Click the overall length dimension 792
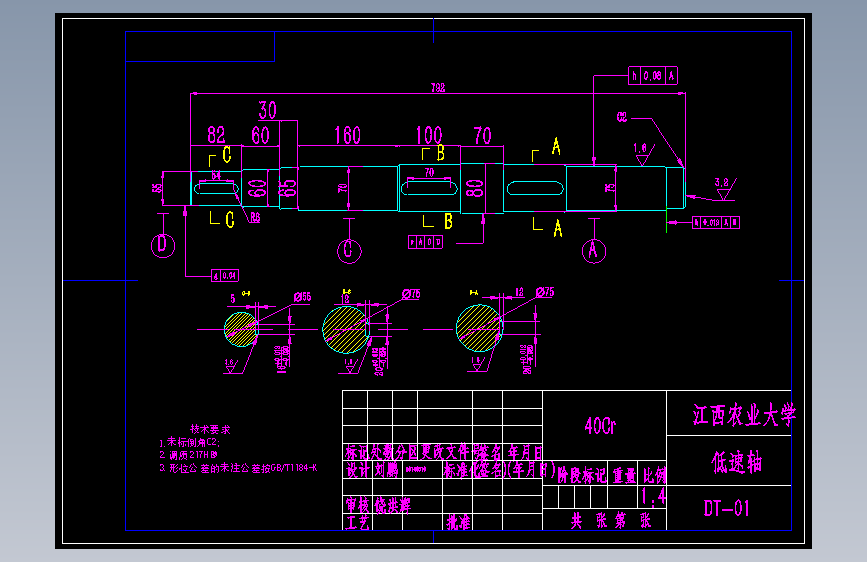The height and width of the screenshot is (562, 867). (x=437, y=87)
